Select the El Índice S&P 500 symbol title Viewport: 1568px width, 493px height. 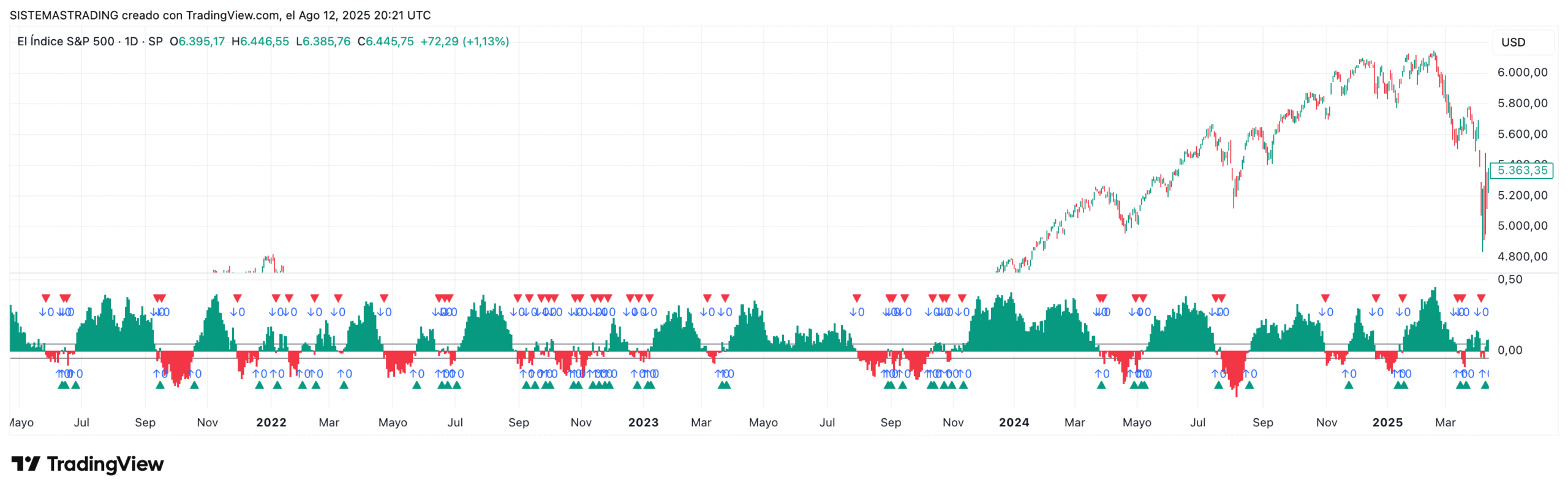click(66, 42)
